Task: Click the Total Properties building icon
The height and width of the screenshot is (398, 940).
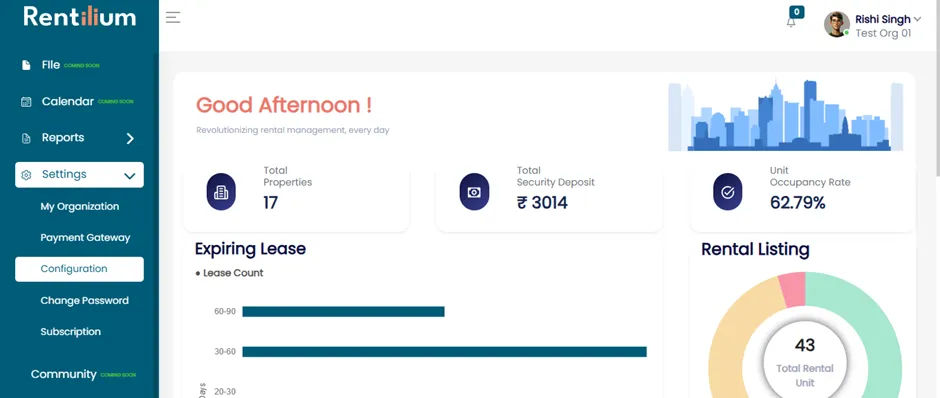Action: click(221, 192)
